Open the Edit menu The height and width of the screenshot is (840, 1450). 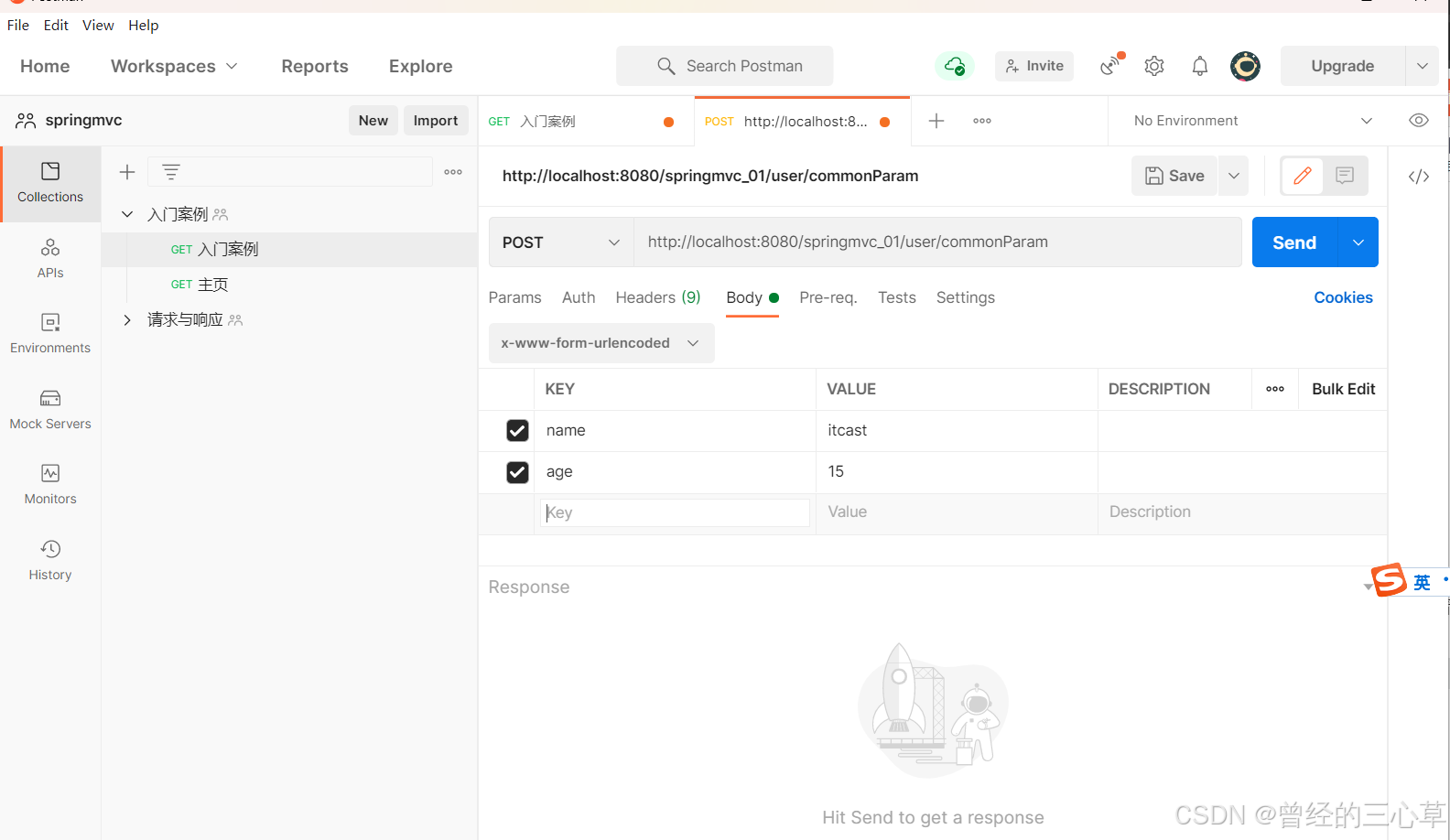coord(56,25)
